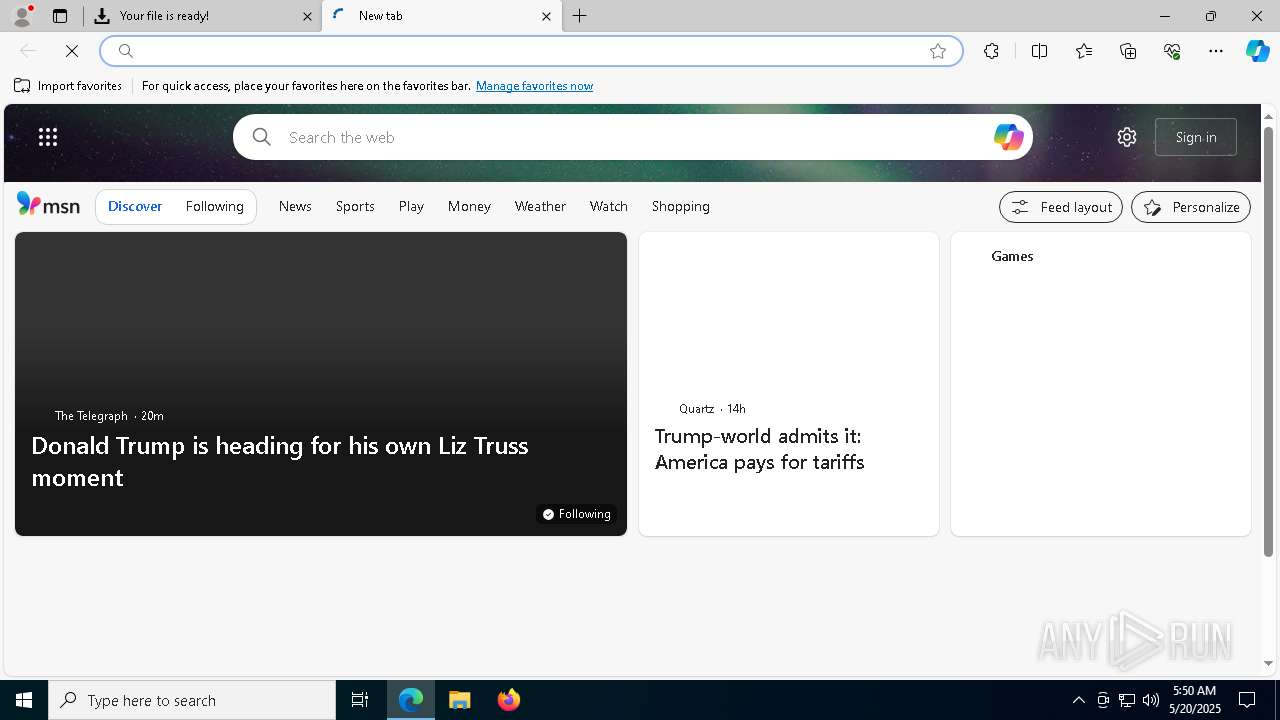Open Feed layout options
The width and height of the screenshot is (1280, 720).
[x=1061, y=207]
